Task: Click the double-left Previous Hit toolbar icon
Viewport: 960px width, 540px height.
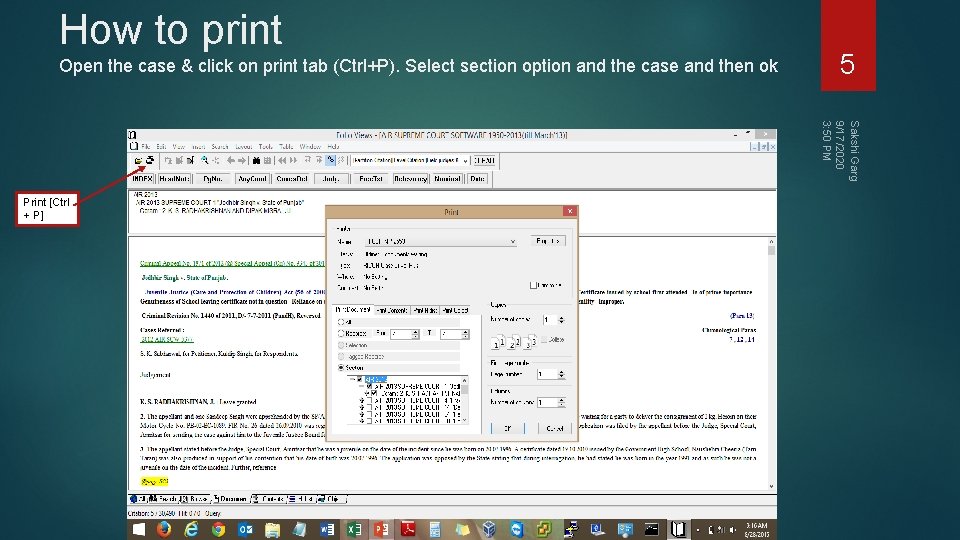Action: click(x=282, y=160)
